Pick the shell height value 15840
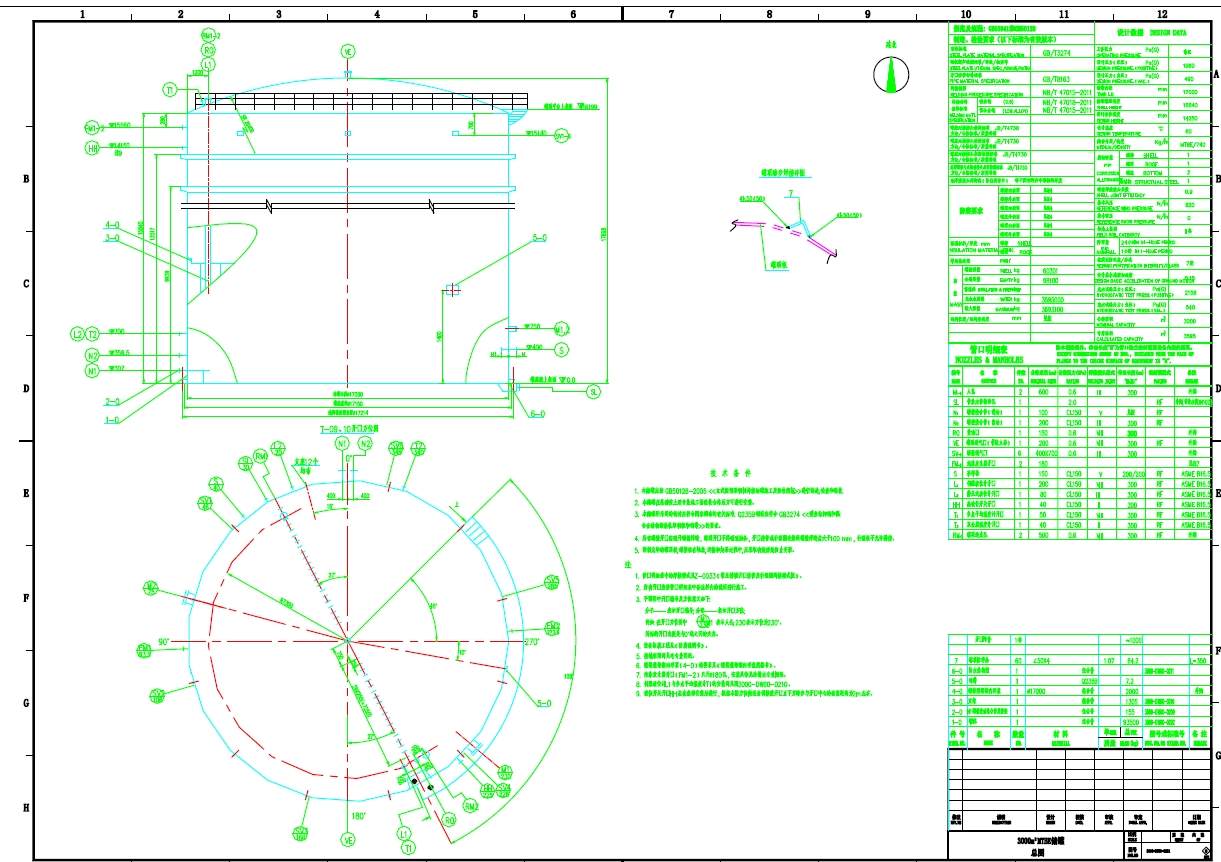Viewport: 1221px width, 862px height. [1189, 104]
